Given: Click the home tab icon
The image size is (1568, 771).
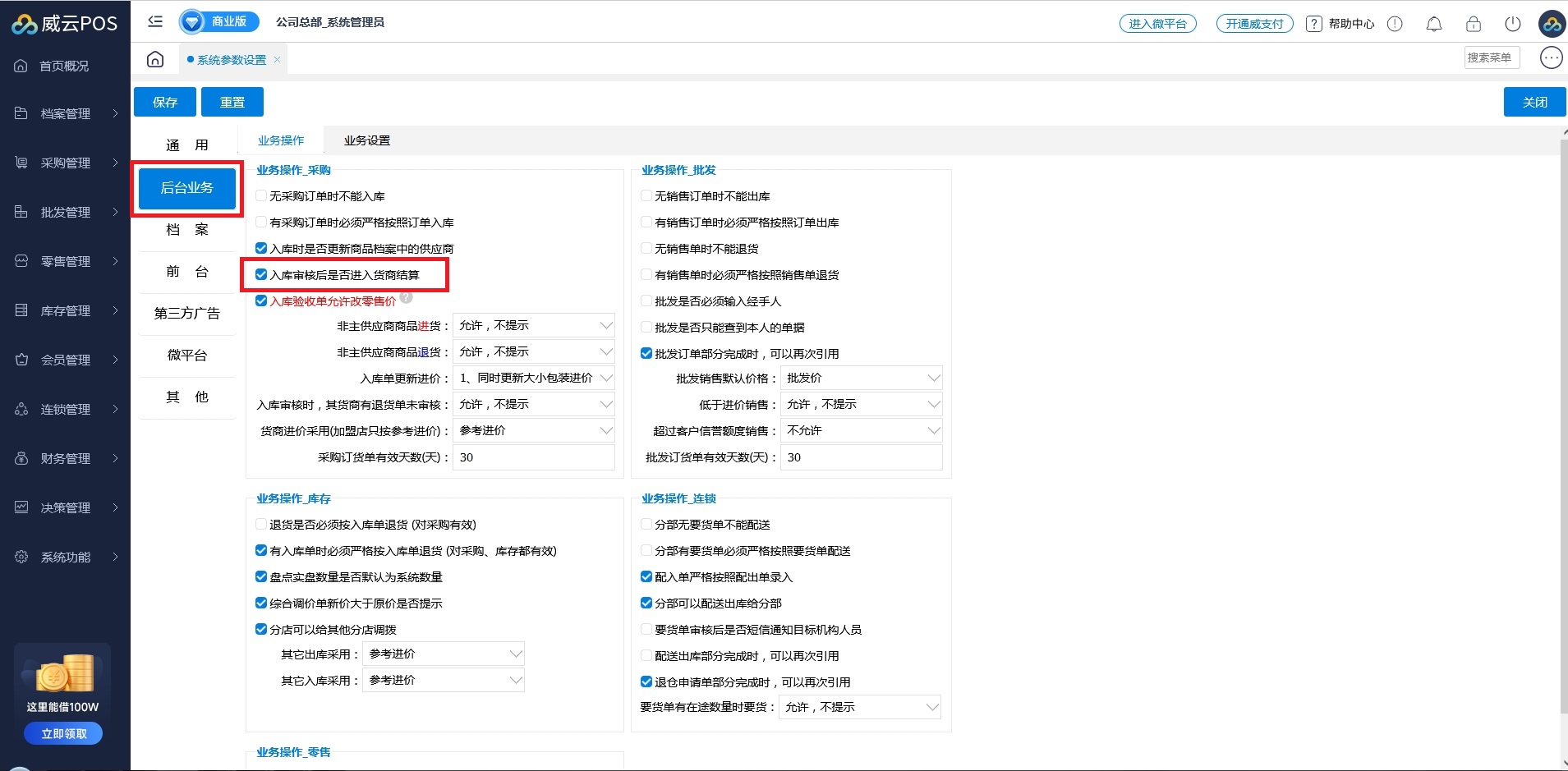Looking at the screenshot, I should pos(155,59).
